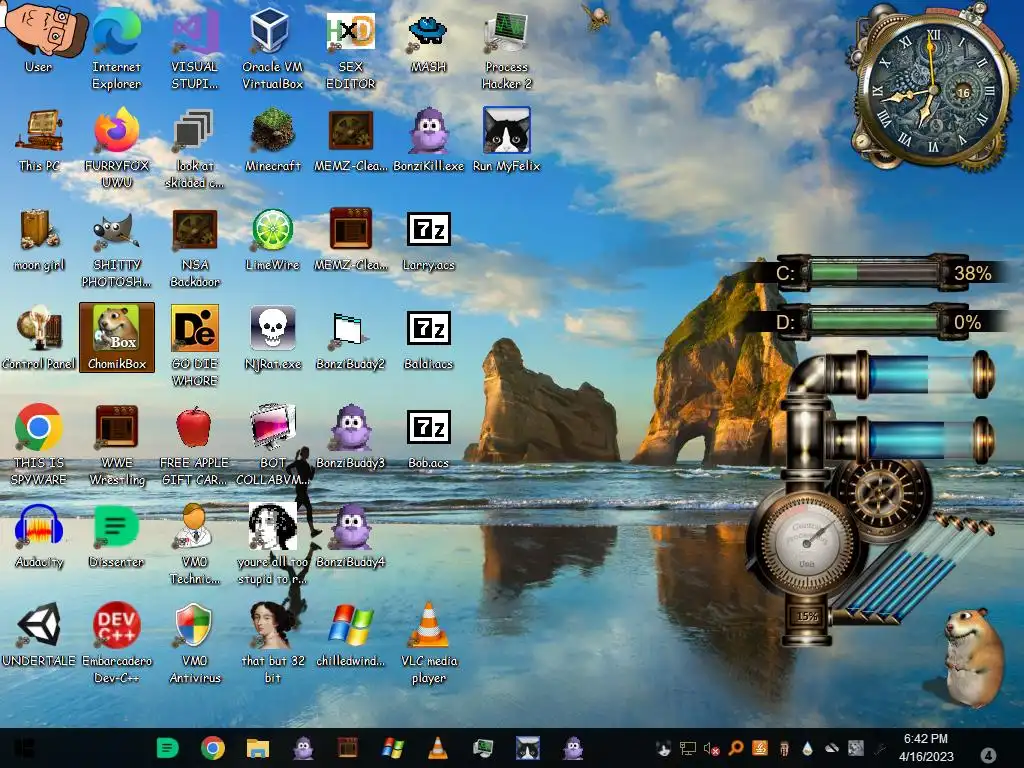The height and width of the screenshot is (768, 1024).
Task: Open the WWE Wrestling icon
Action: 117,445
